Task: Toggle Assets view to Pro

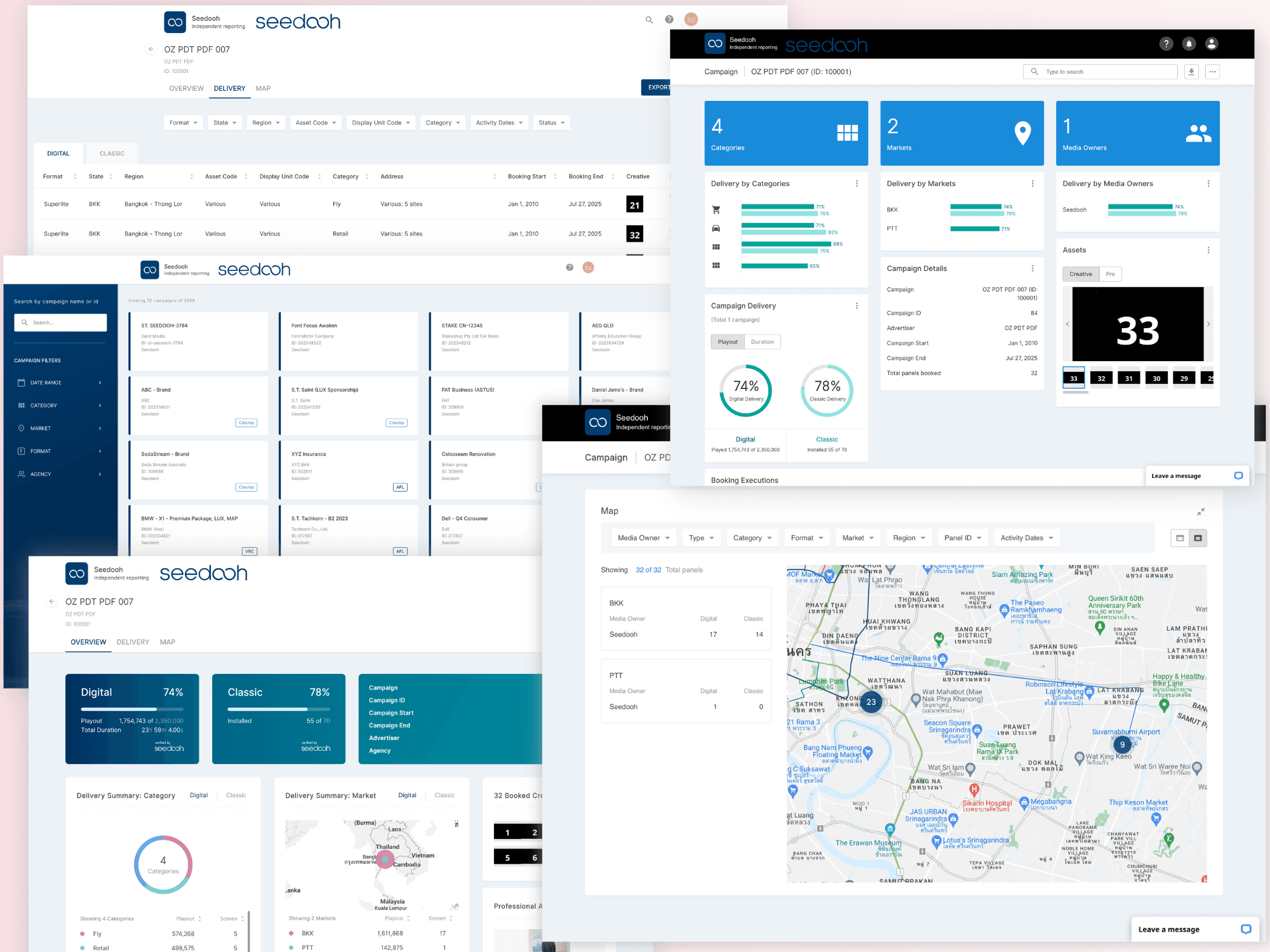Action: point(1110,274)
